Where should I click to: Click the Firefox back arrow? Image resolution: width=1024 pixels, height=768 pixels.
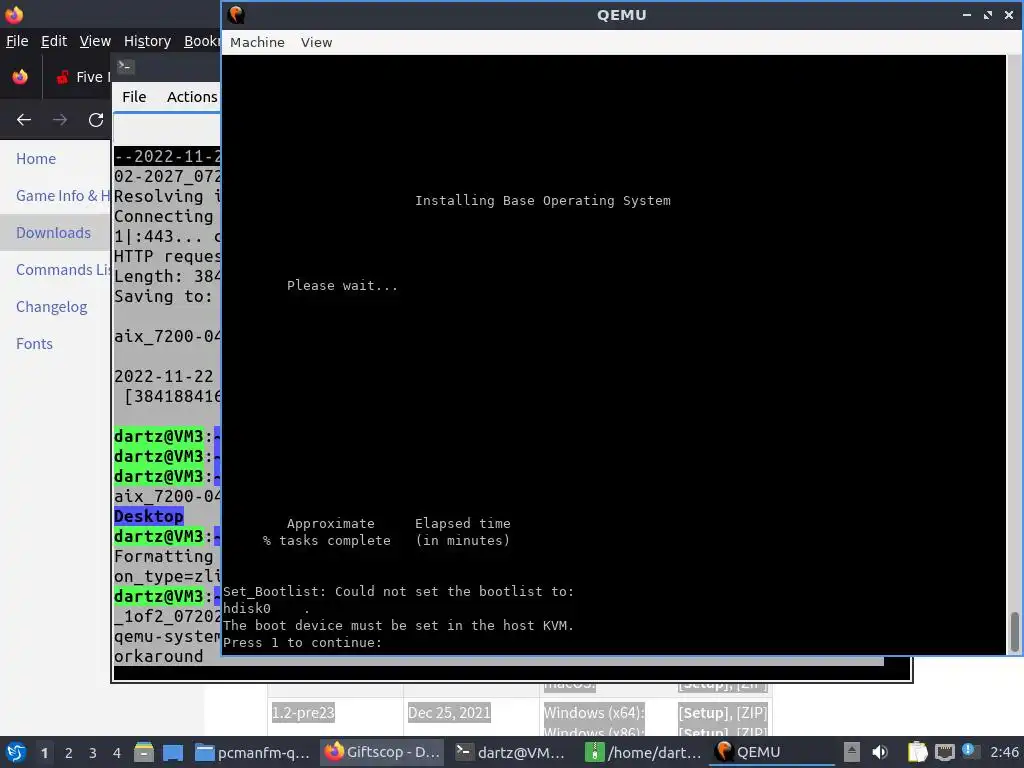[x=24, y=120]
